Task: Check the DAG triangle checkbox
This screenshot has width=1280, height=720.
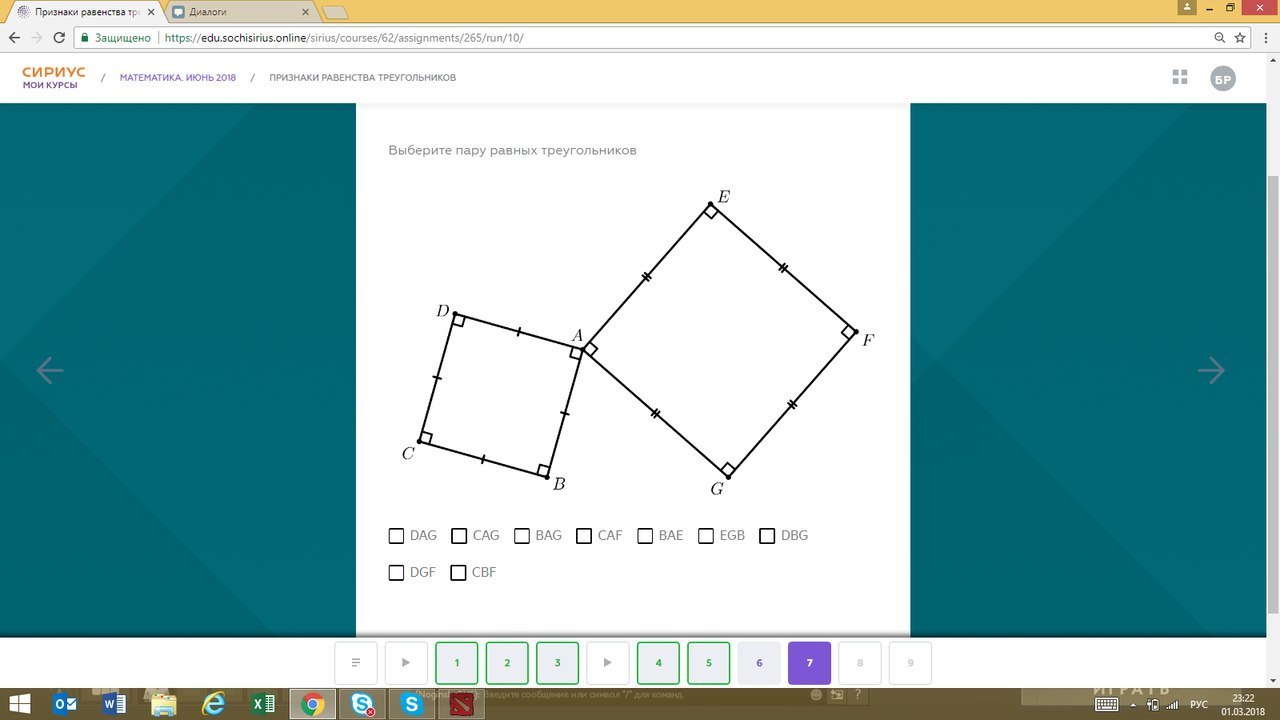Action: pyautogui.click(x=396, y=536)
